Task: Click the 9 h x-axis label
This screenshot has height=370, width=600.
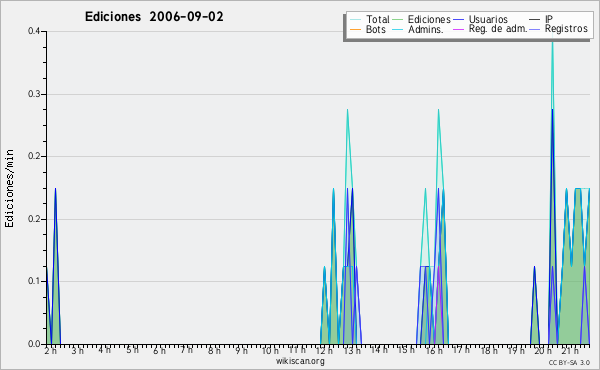Action: (x=241, y=351)
